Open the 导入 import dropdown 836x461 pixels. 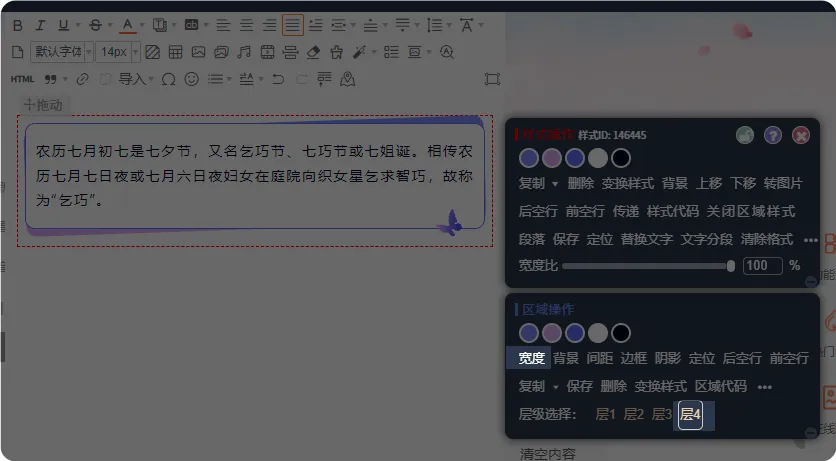pos(136,79)
